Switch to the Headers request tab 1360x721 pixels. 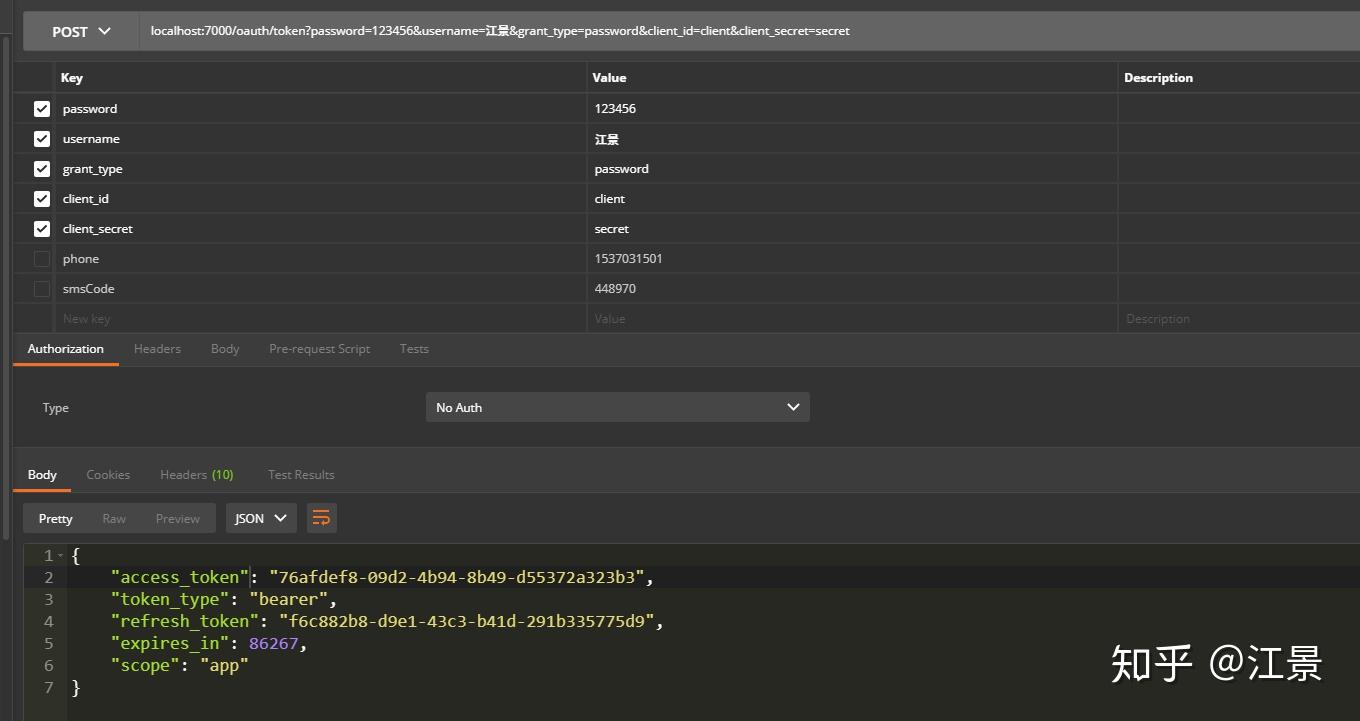pyautogui.click(x=157, y=348)
